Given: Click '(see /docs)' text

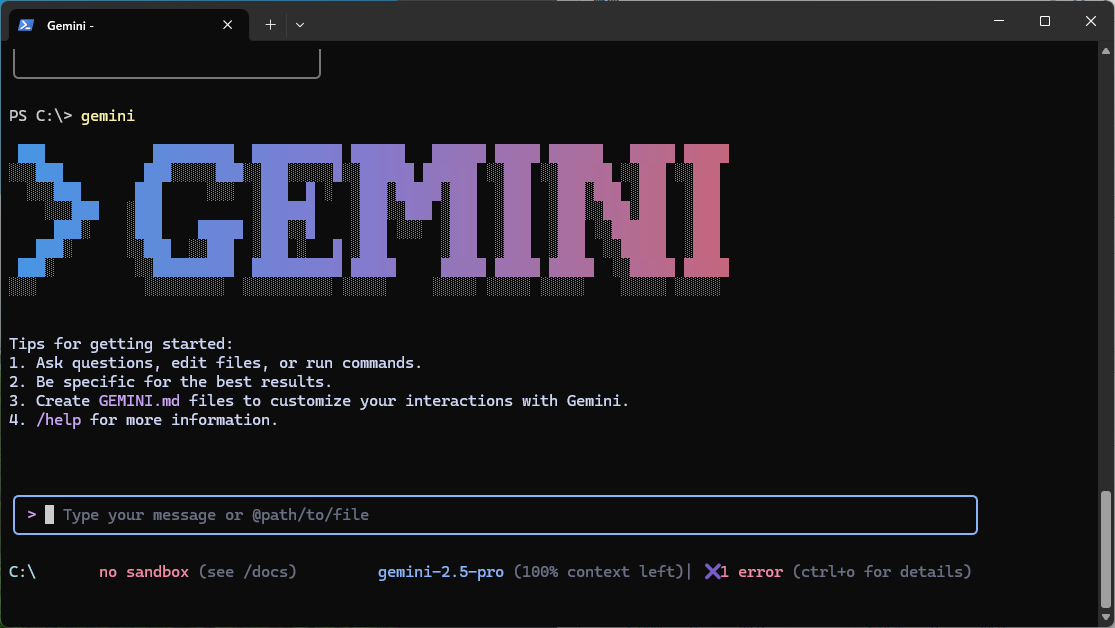Looking at the screenshot, I should point(247,572).
